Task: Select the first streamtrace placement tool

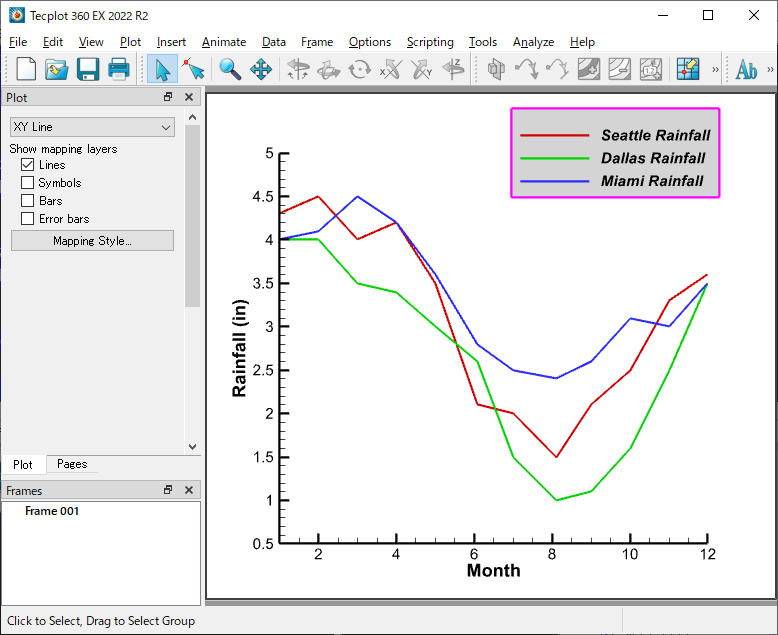Action: point(527,69)
